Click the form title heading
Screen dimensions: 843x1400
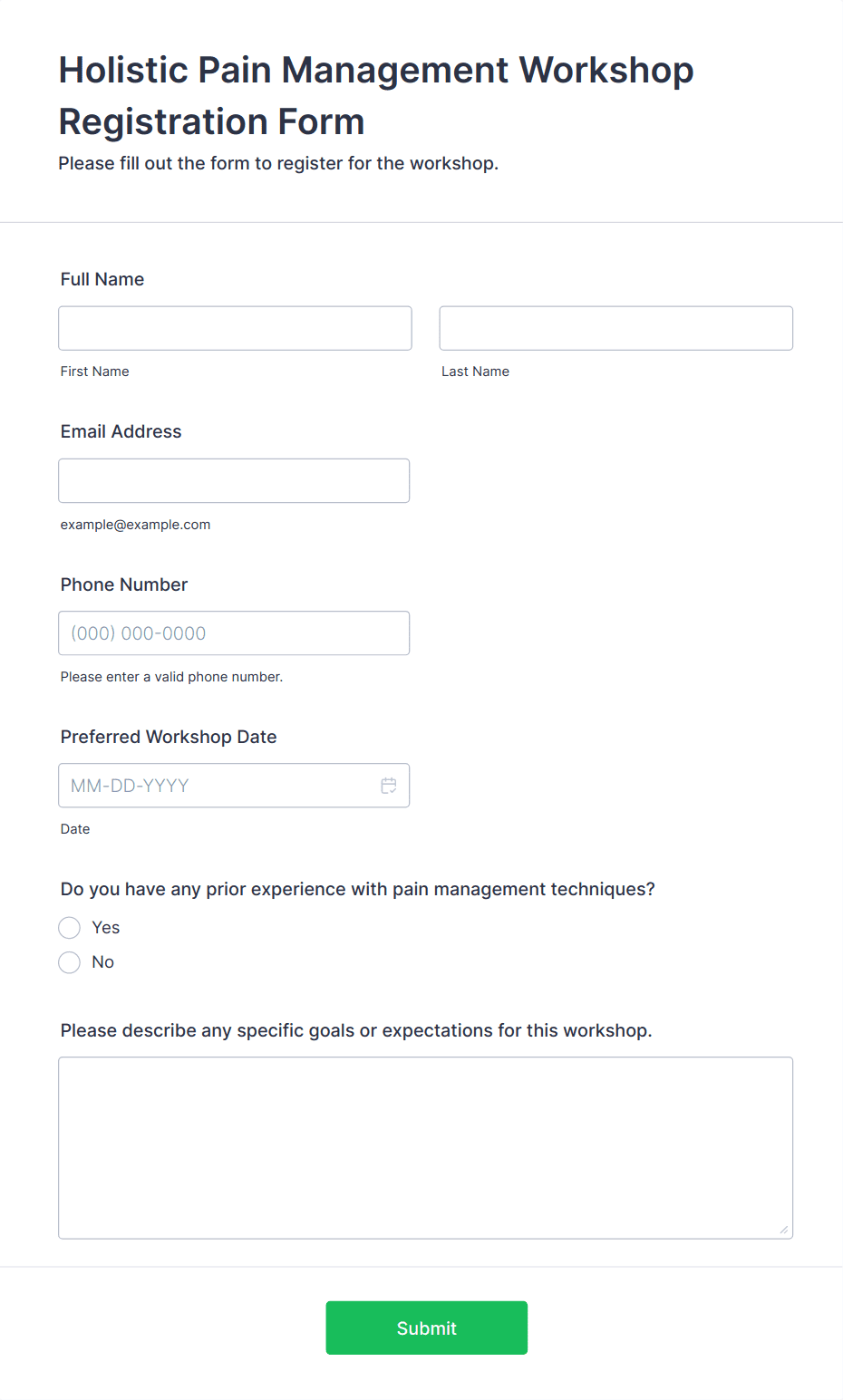pyautogui.click(x=376, y=95)
